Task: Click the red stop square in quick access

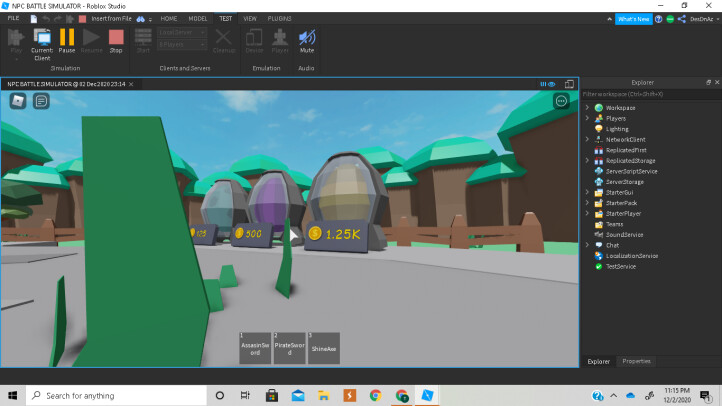Action: click(82, 19)
